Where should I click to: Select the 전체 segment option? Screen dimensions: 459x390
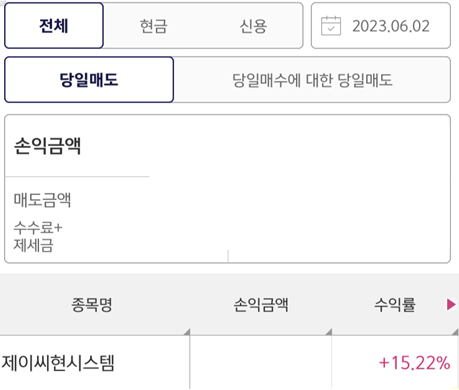pos(54,26)
